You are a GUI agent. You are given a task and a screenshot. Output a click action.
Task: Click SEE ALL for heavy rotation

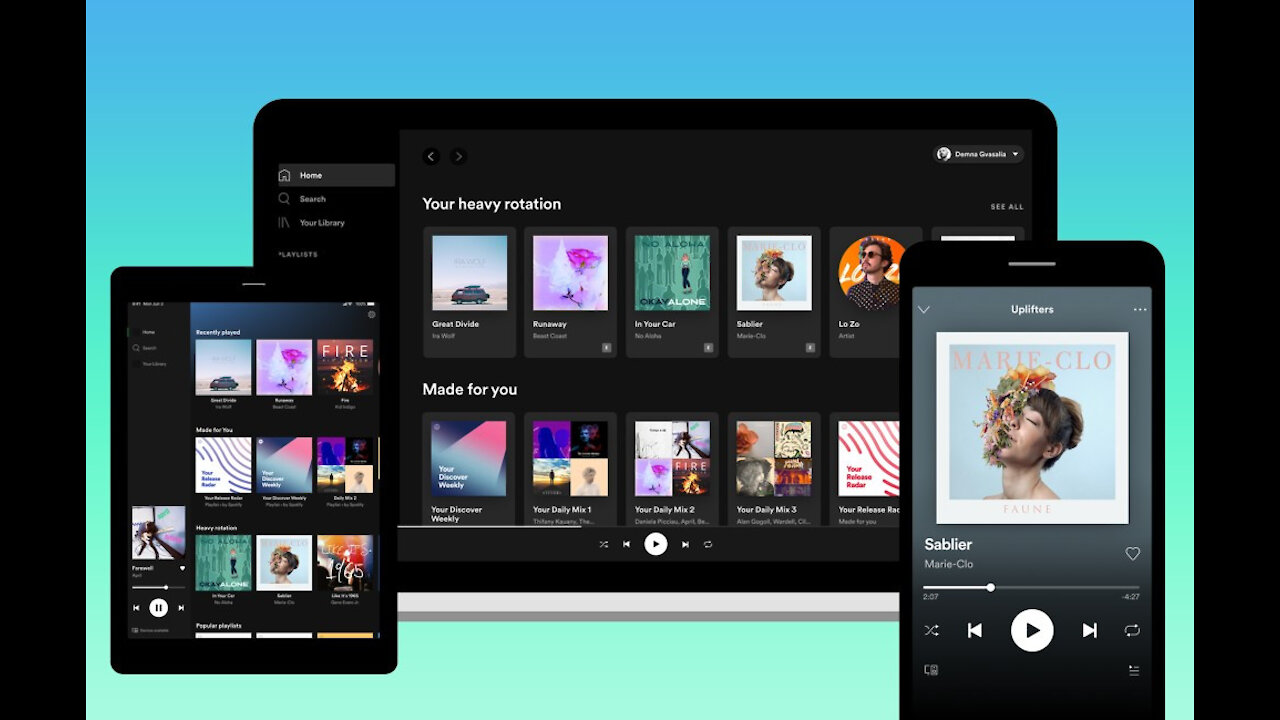(1007, 207)
